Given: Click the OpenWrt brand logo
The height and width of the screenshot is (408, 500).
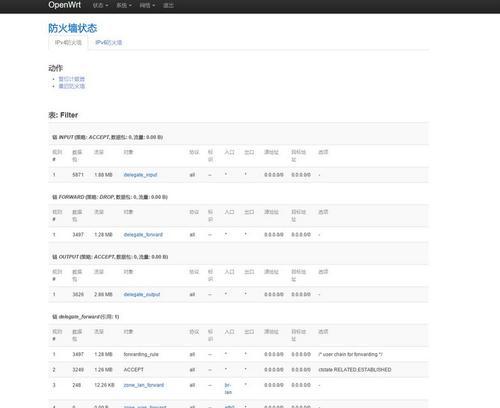Looking at the screenshot, I should [64, 5].
